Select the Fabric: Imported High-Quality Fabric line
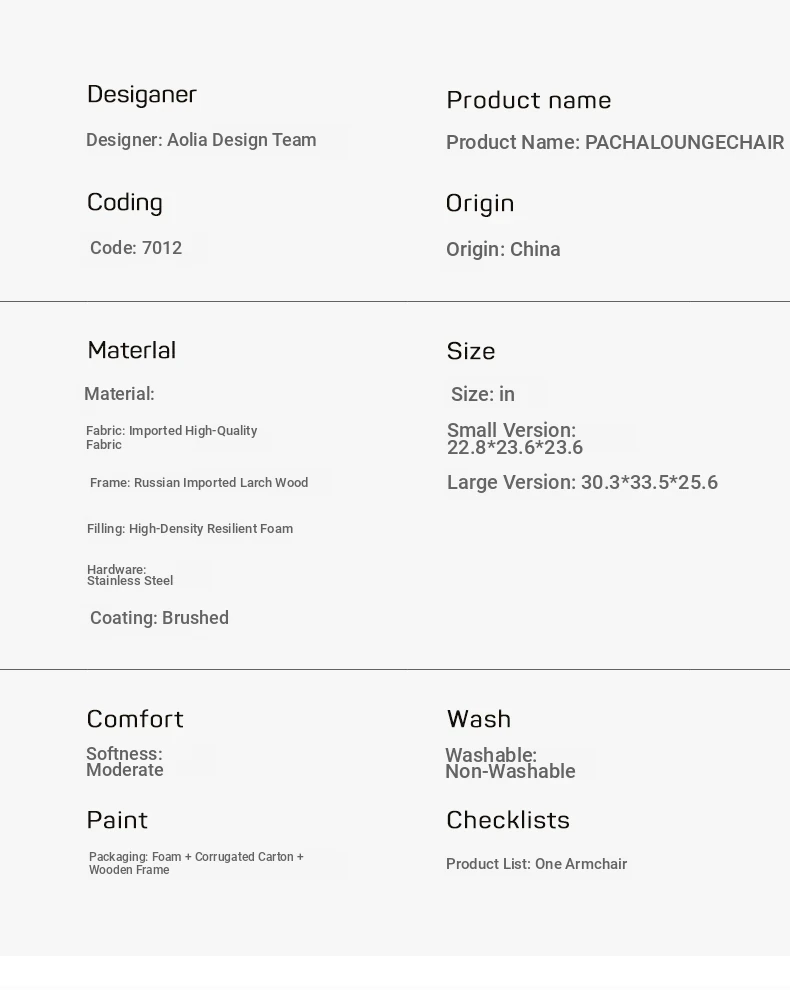Image resolution: width=790 pixels, height=990 pixels. point(171,438)
